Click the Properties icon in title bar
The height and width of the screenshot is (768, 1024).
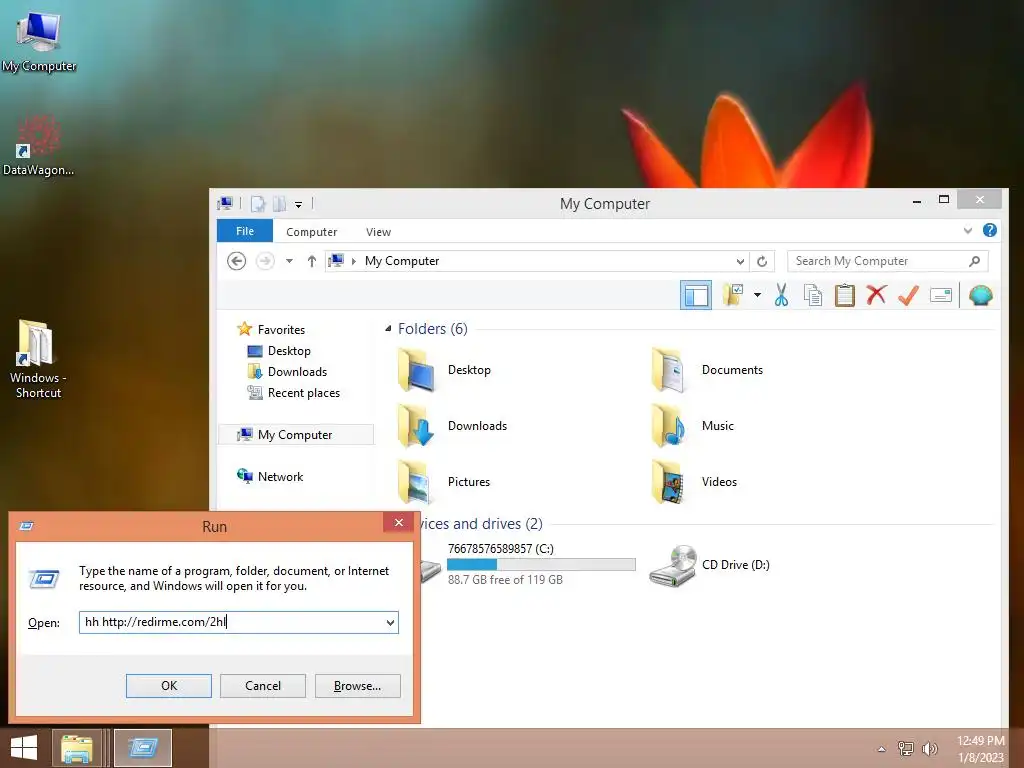[x=258, y=204]
